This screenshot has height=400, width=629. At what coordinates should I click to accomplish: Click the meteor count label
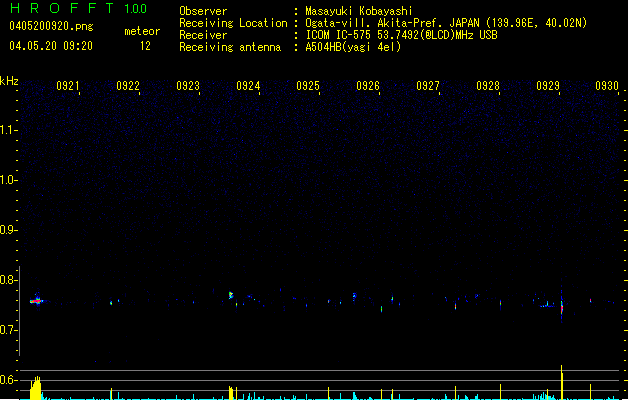pyautogui.click(x=142, y=31)
